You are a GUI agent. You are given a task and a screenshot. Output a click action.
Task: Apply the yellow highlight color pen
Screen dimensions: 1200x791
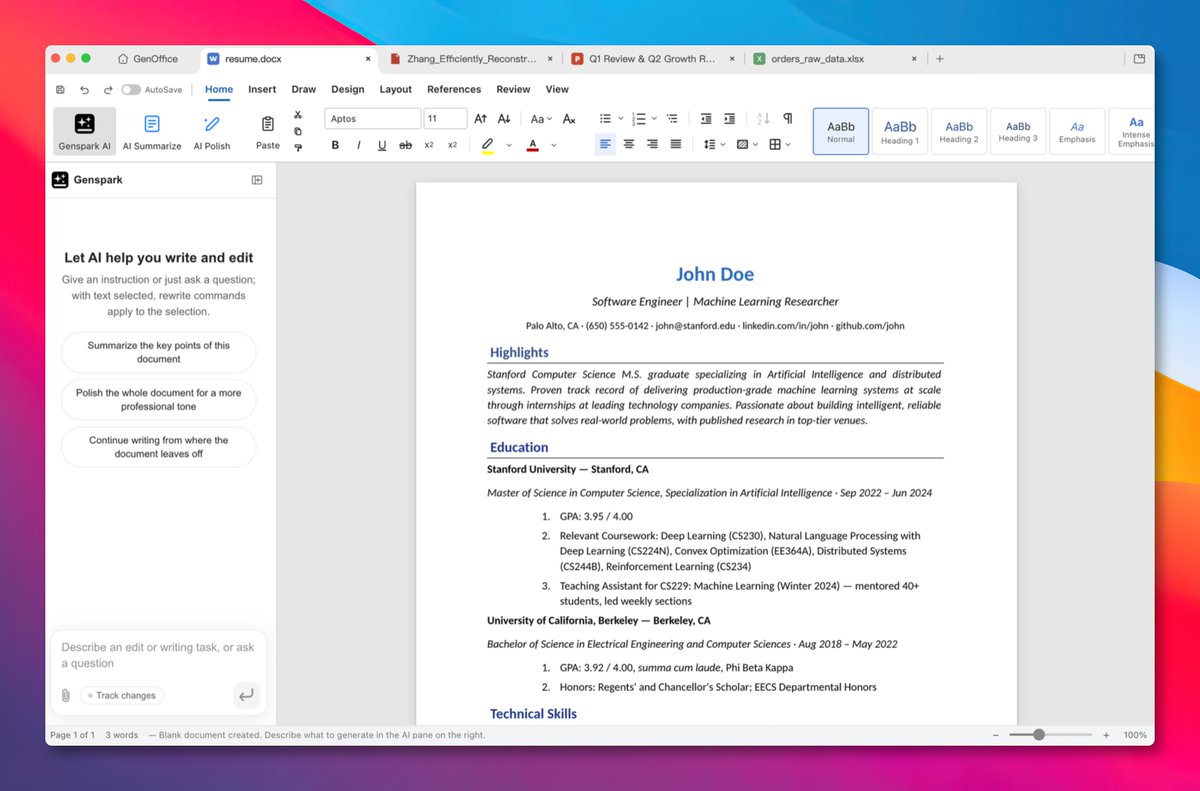pos(488,145)
